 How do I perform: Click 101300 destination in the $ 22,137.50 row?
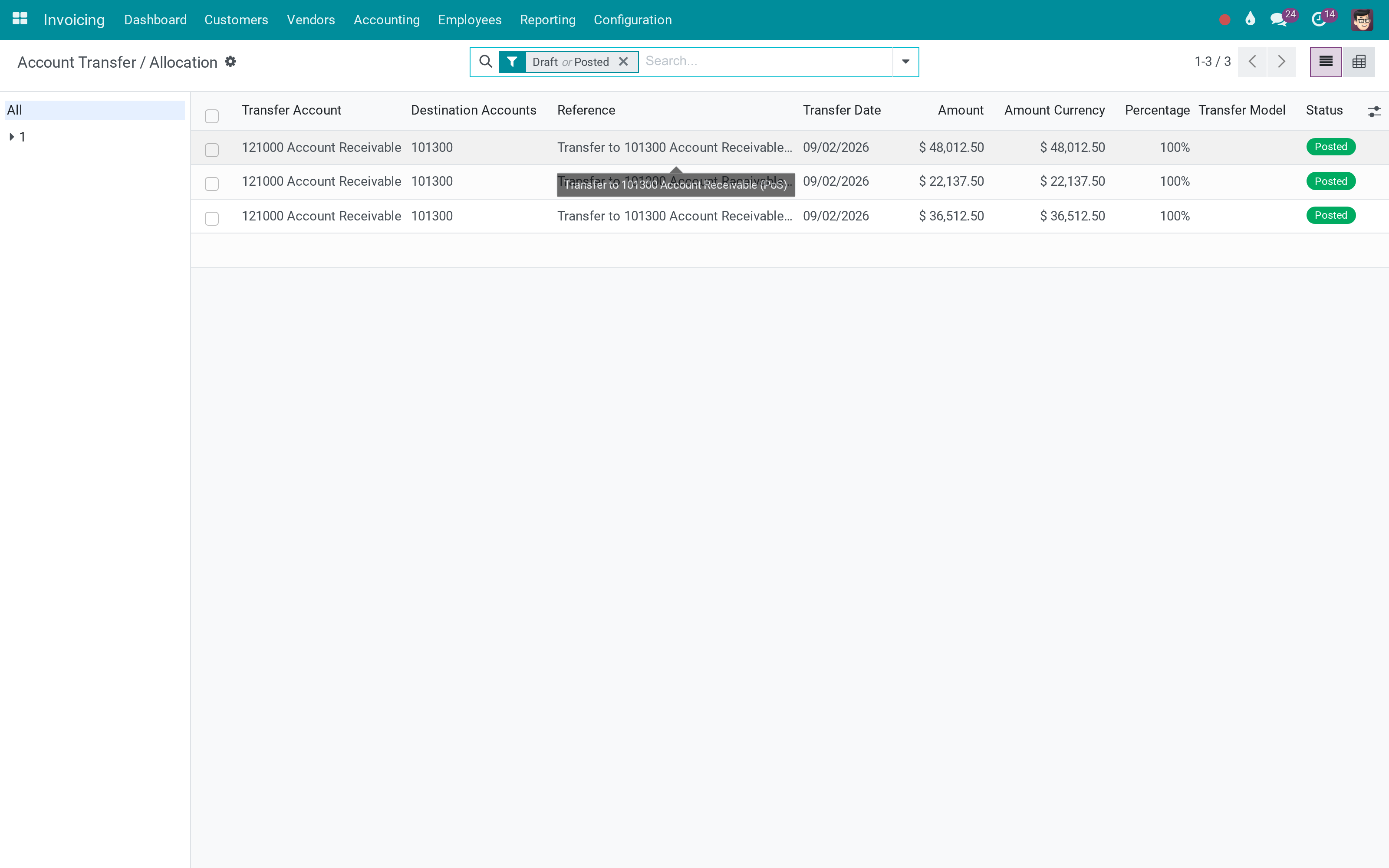pyautogui.click(x=431, y=181)
